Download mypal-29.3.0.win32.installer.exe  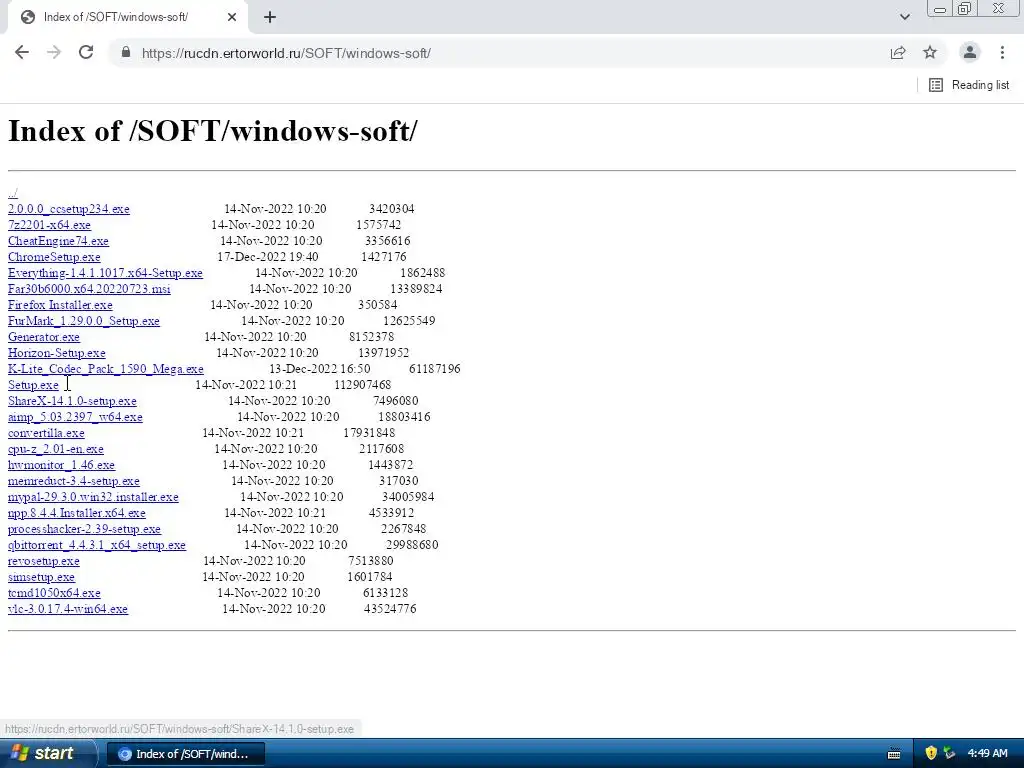pyautogui.click(x=93, y=497)
